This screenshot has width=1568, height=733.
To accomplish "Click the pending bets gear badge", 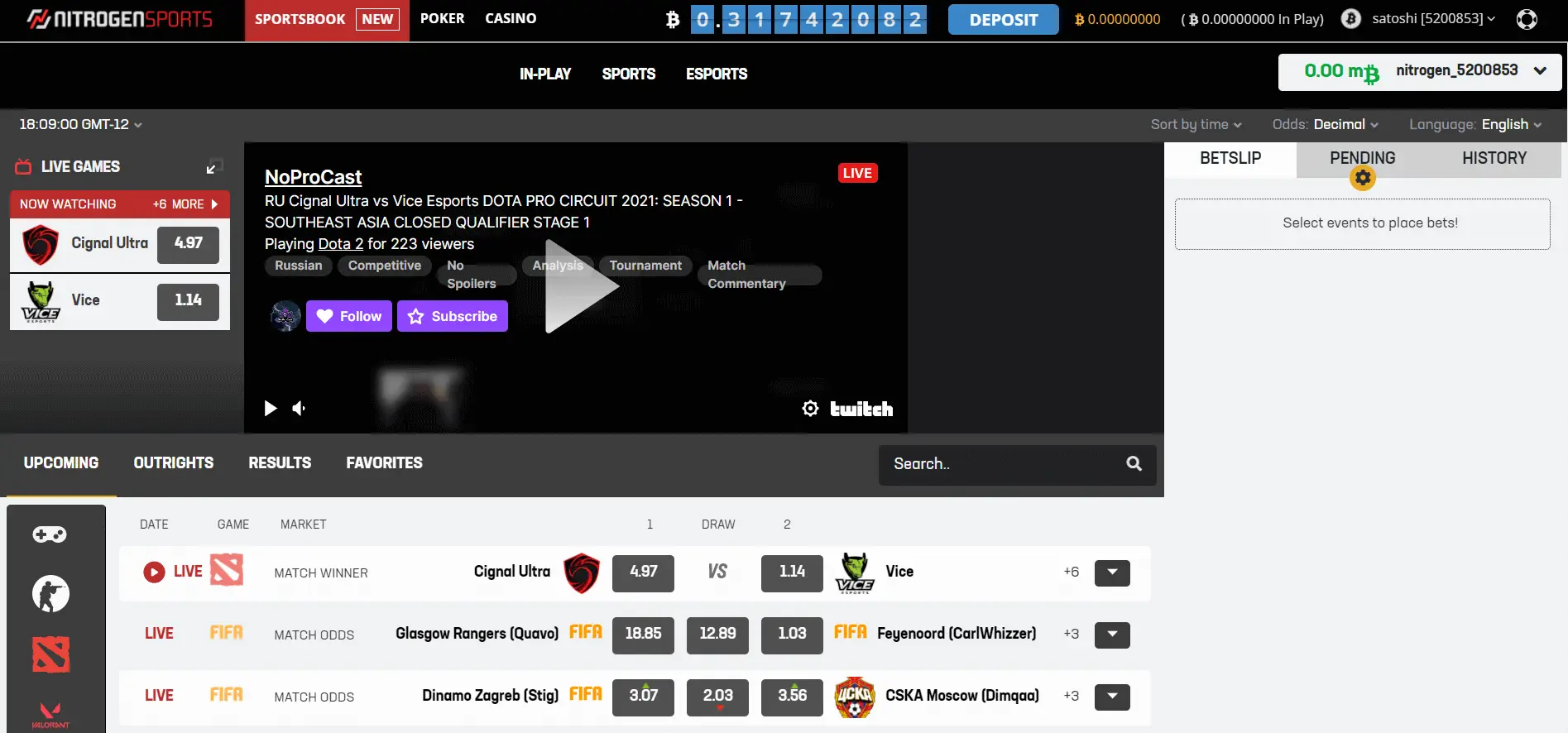I will pos(1363,178).
